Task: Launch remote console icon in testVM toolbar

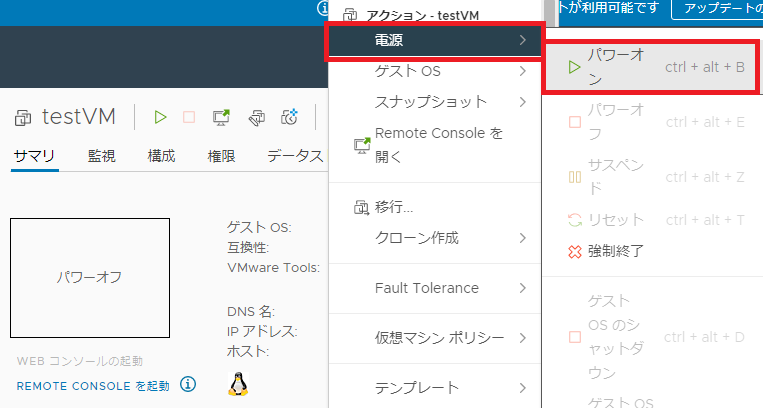Action: click(x=221, y=117)
